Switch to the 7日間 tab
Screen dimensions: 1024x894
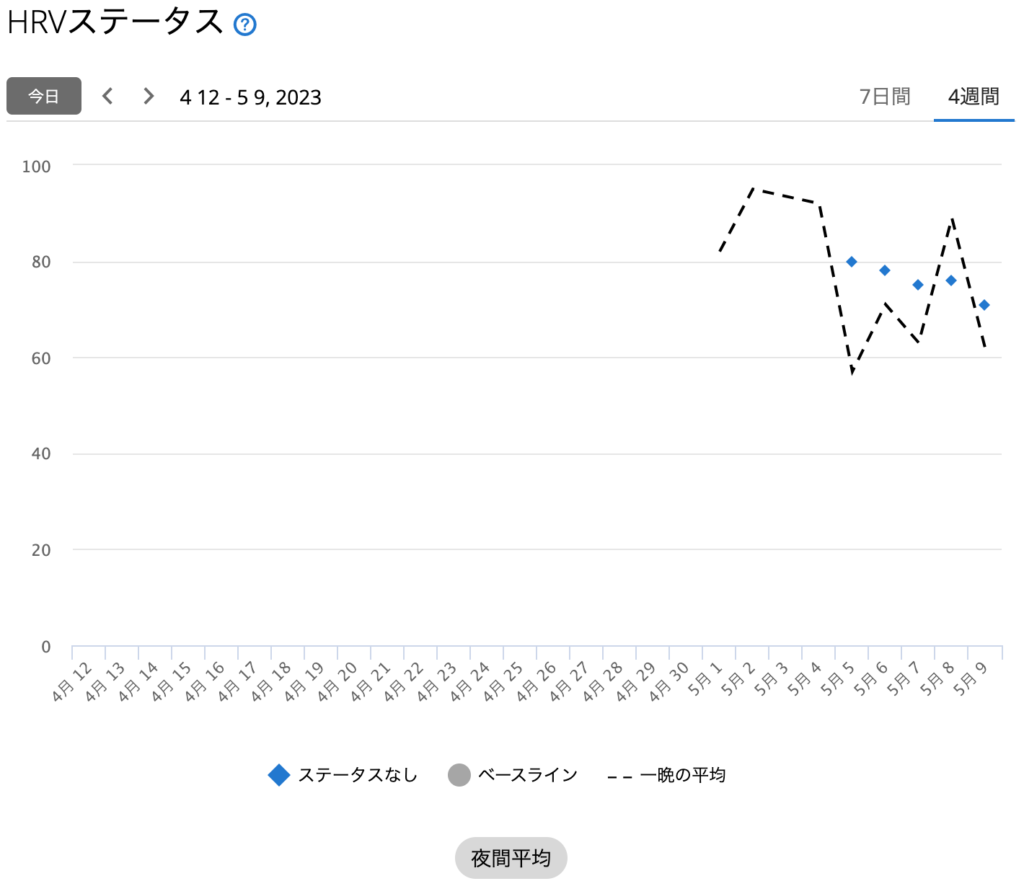[885, 97]
